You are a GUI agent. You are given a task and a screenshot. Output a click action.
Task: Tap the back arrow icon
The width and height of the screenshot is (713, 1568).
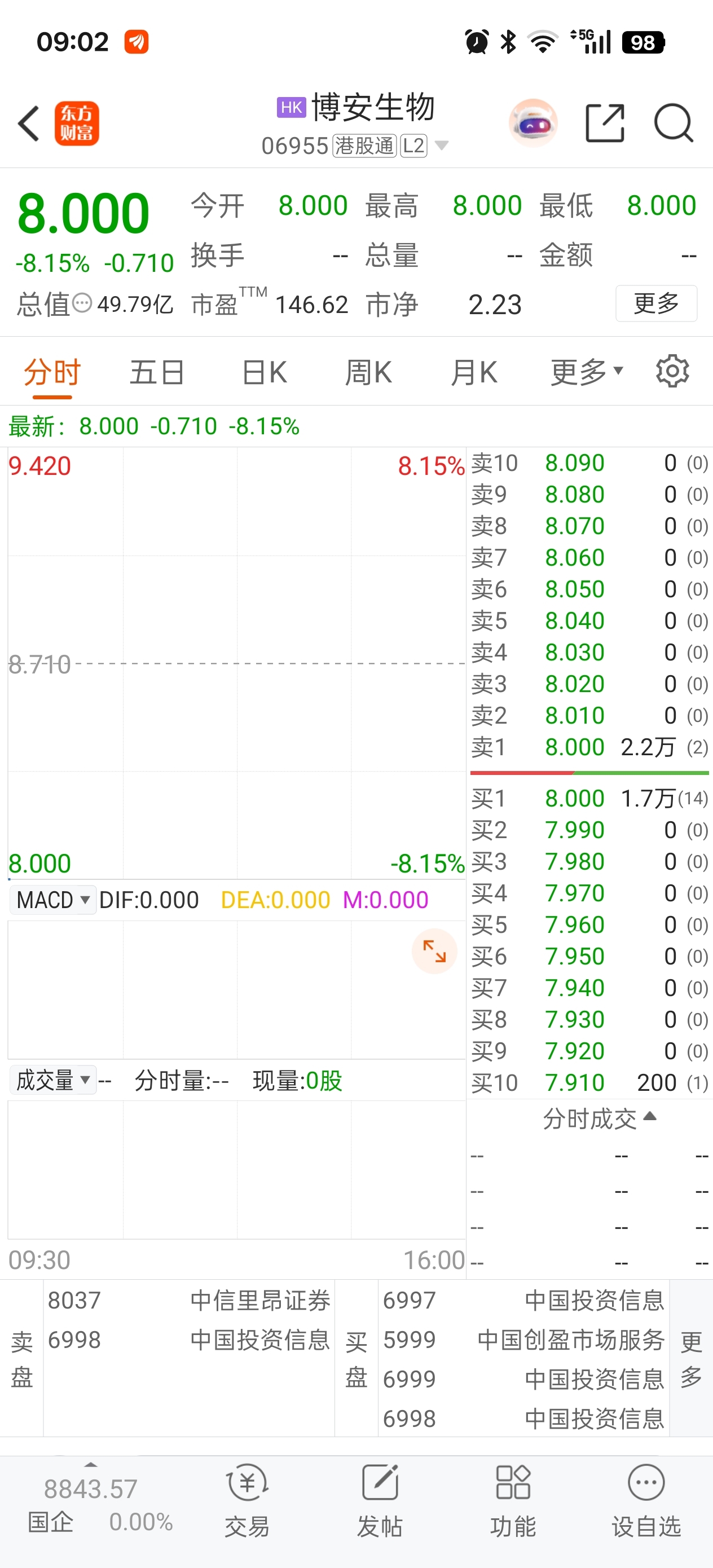pyautogui.click(x=29, y=124)
